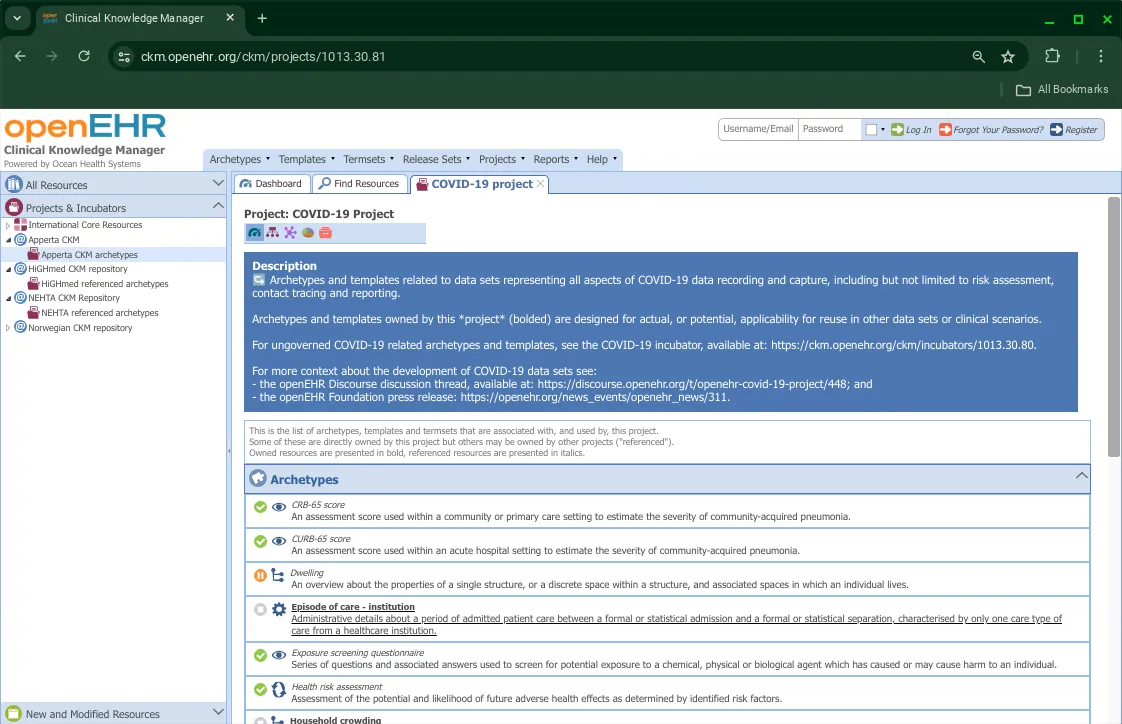
Task: Click the Log In button
Action: pyautogui.click(x=911, y=130)
